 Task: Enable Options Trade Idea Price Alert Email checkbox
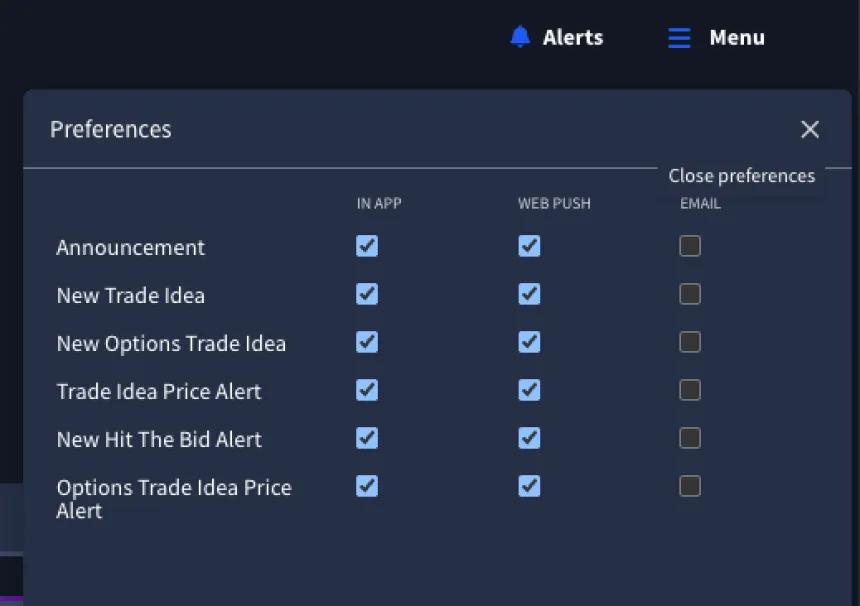click(690, 486)
